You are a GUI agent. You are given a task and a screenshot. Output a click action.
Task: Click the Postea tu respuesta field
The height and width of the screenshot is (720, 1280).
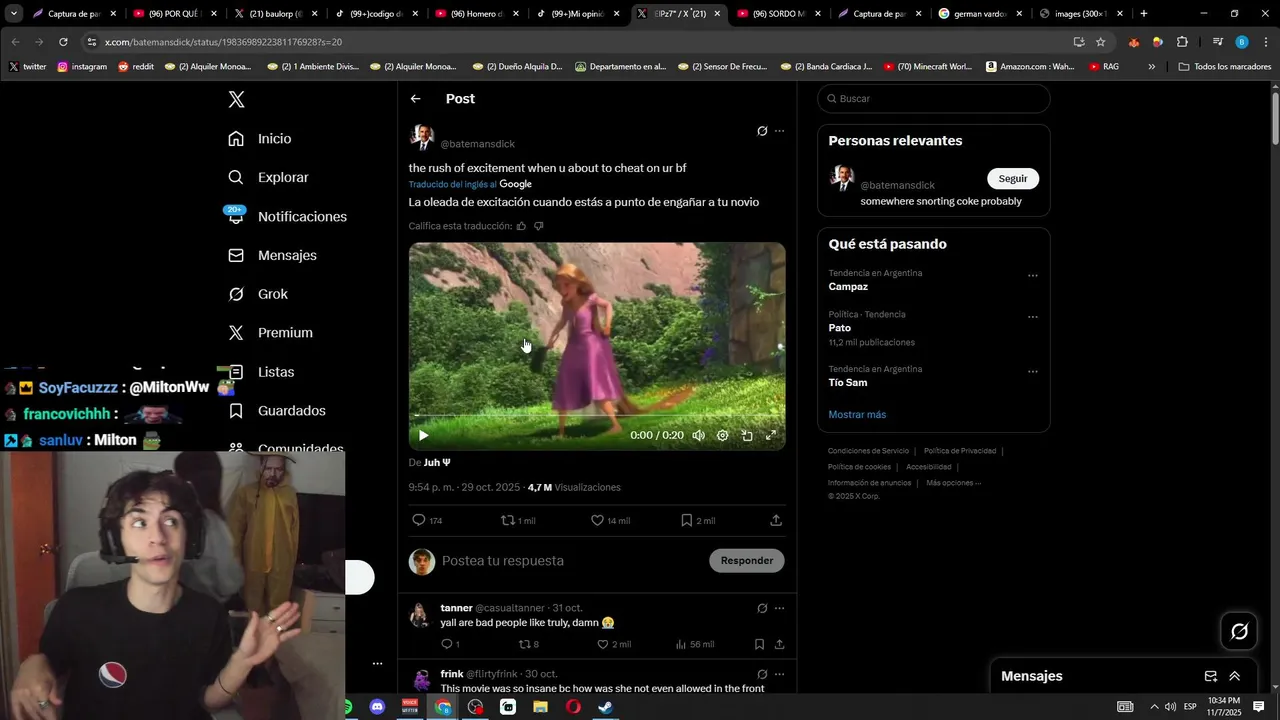(x=570, y=561)
